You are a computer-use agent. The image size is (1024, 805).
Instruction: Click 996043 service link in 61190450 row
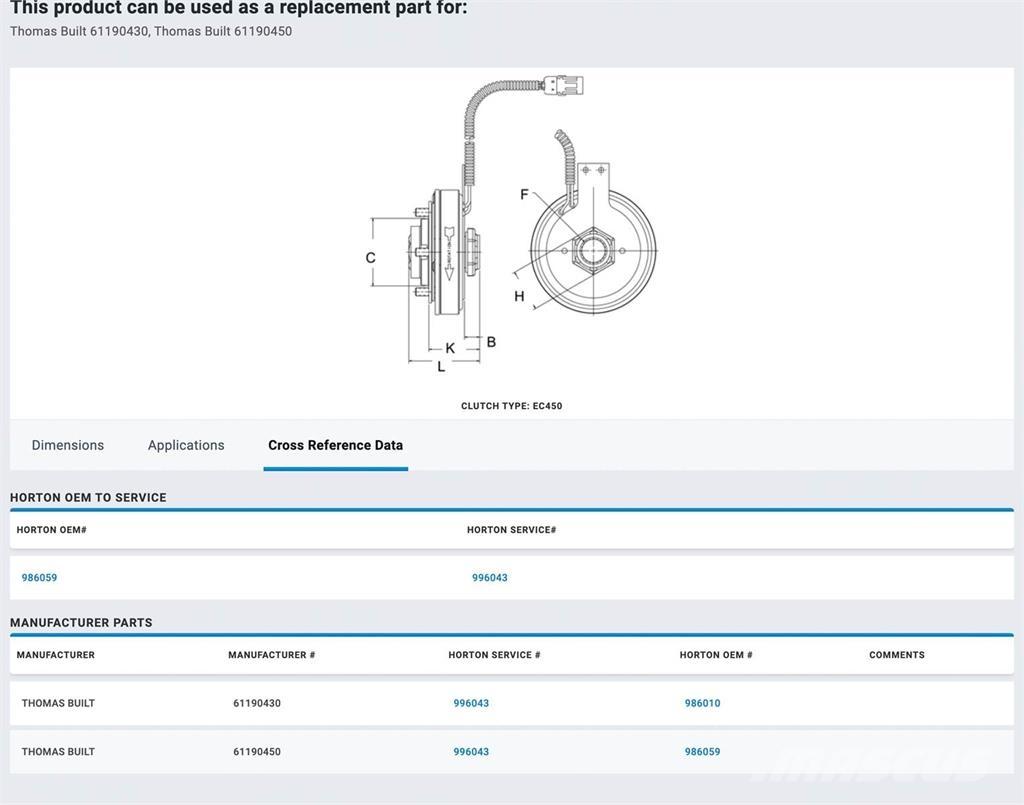tap(472, 751)
